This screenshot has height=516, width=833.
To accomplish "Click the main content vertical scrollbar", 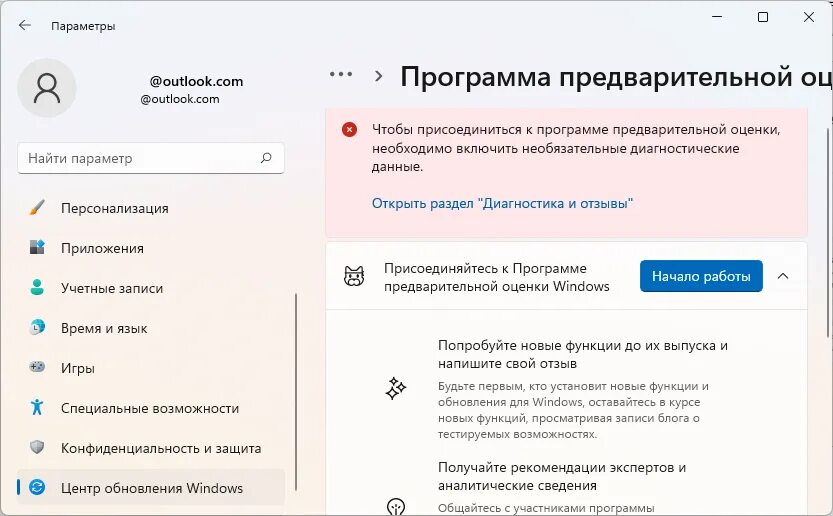I will (x=828, y=232).
